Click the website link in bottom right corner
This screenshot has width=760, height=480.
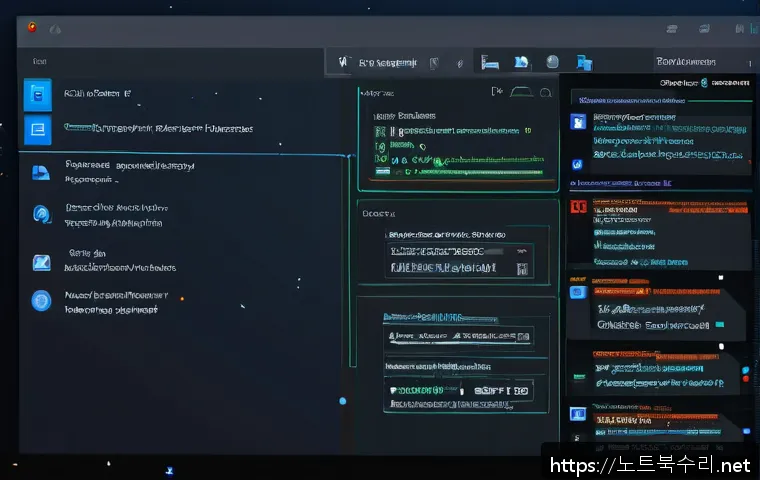pyautogui.click(x=647, y=465)
